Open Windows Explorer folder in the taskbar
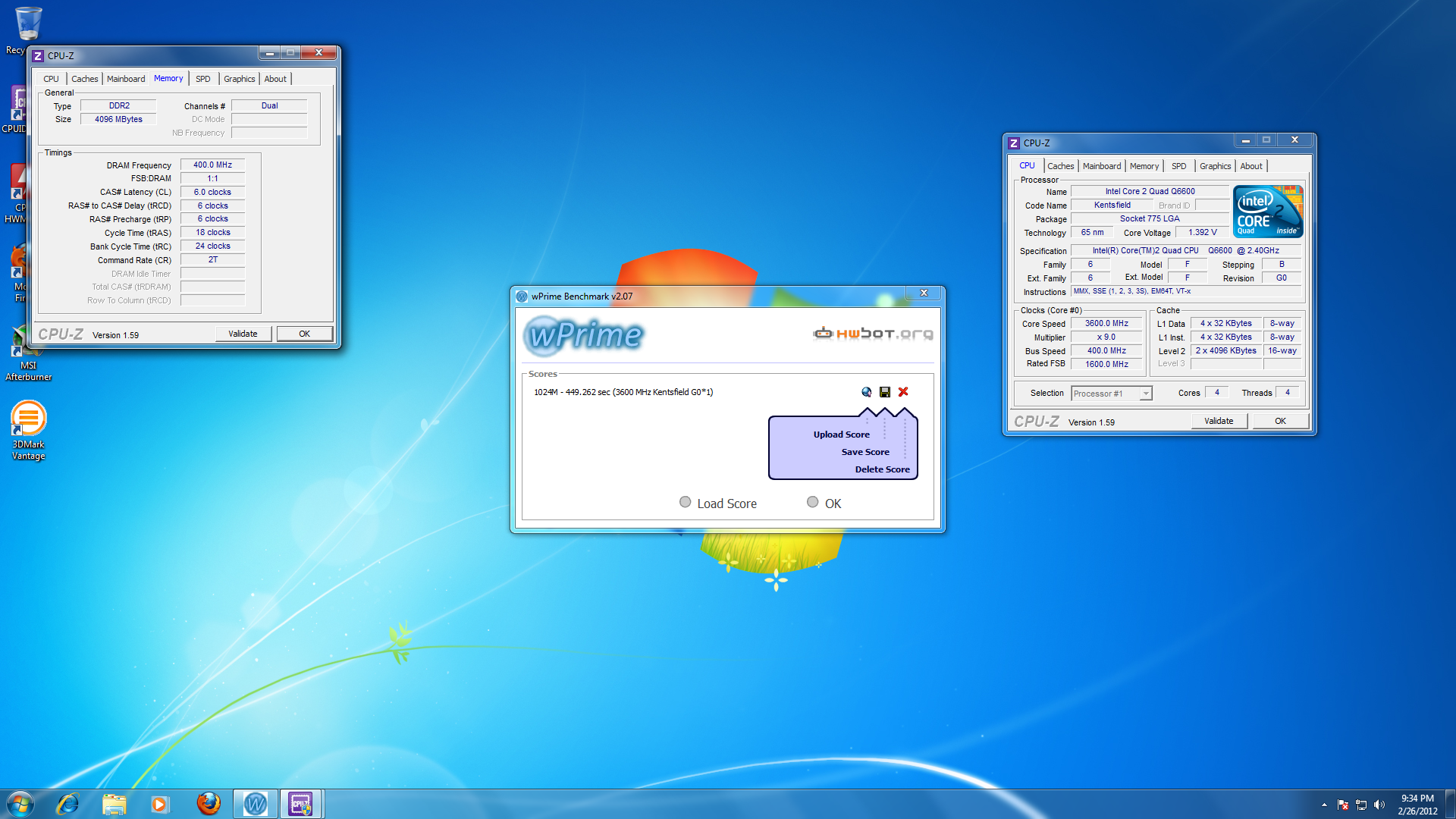 [x=114, y=804]
